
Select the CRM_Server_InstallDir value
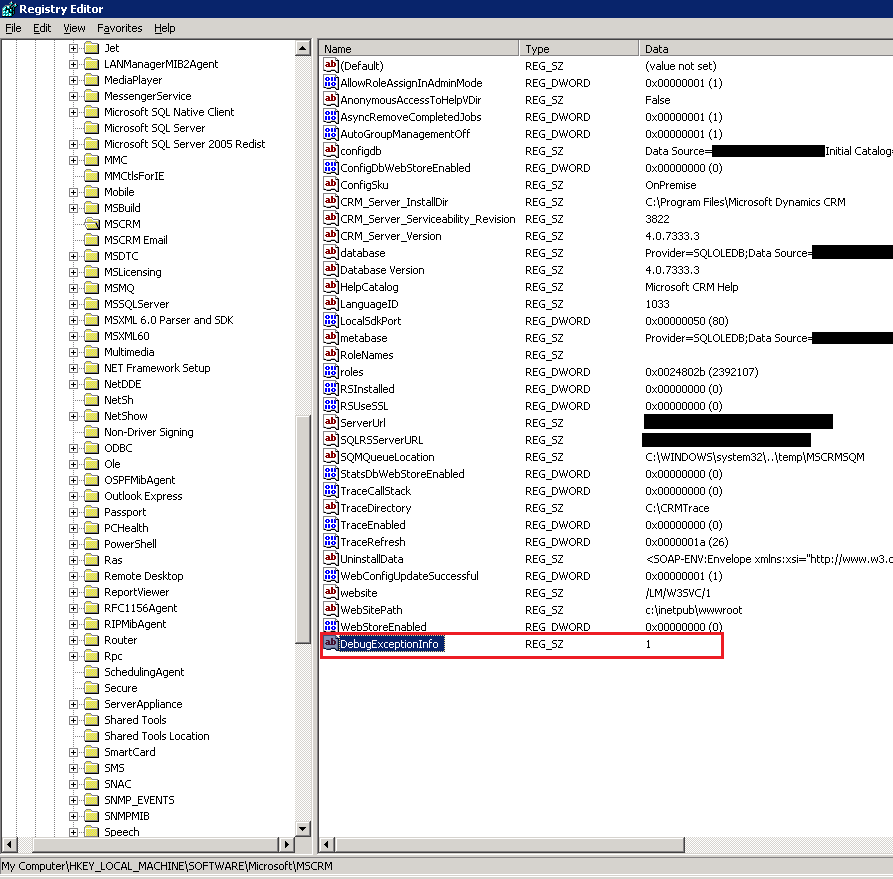pyautogui.click(x=394, y=202)
